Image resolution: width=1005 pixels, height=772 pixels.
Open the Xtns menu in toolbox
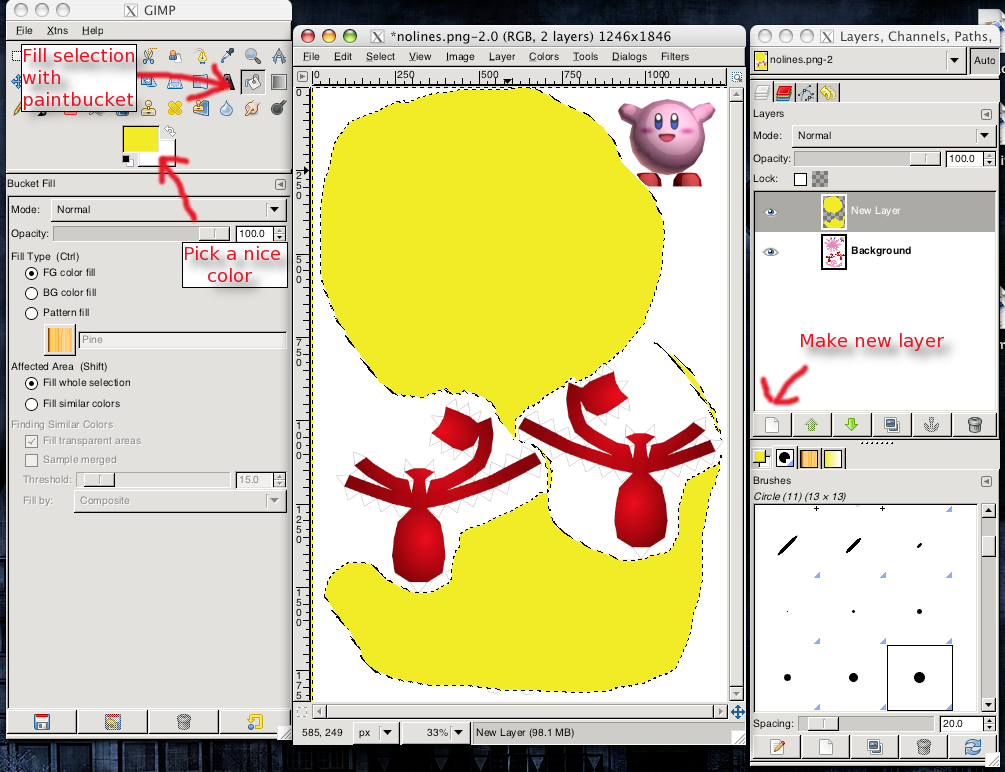57,30
